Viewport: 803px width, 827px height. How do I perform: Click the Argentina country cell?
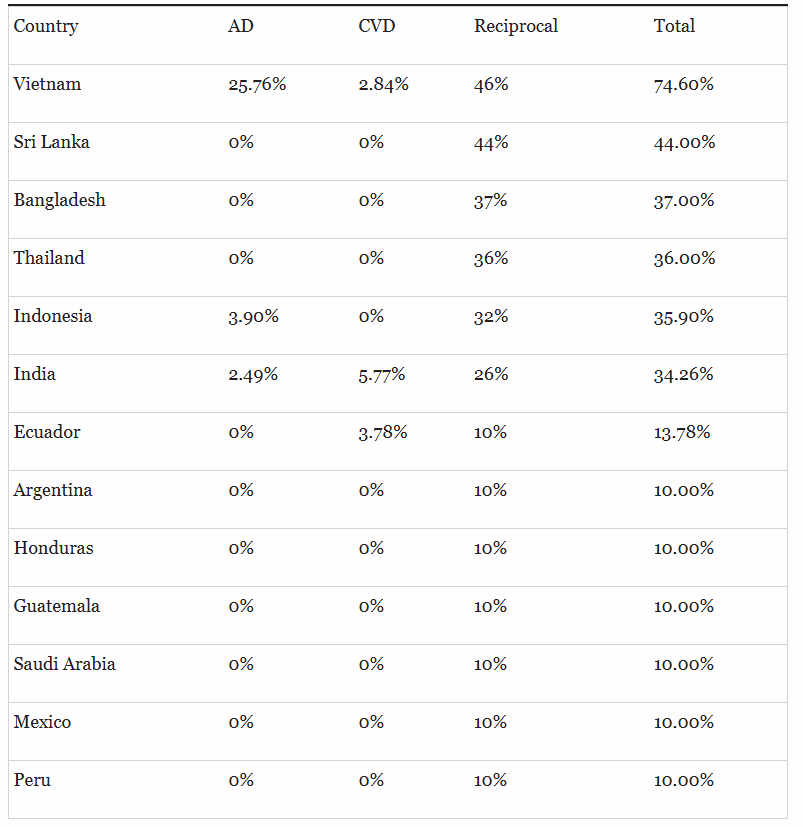[53, 491]
